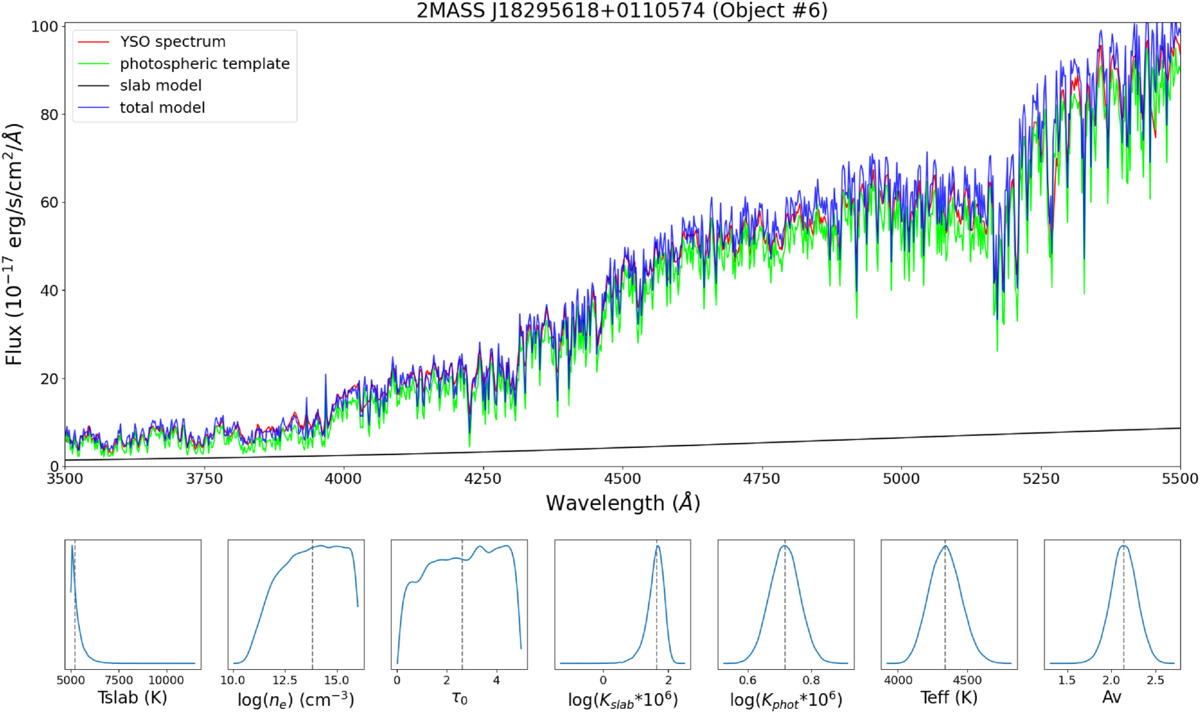Click x-axis tick label 5250
This screenshot has height=713, width=1200.
1041,479
